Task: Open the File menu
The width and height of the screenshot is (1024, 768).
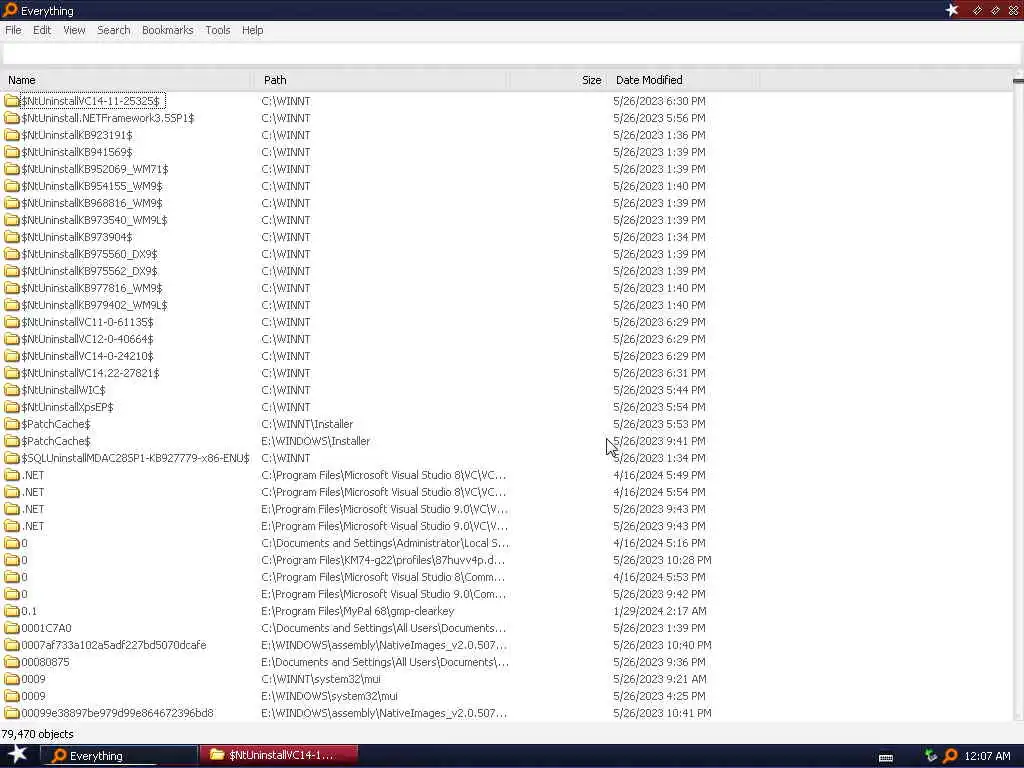Action: 13,30
